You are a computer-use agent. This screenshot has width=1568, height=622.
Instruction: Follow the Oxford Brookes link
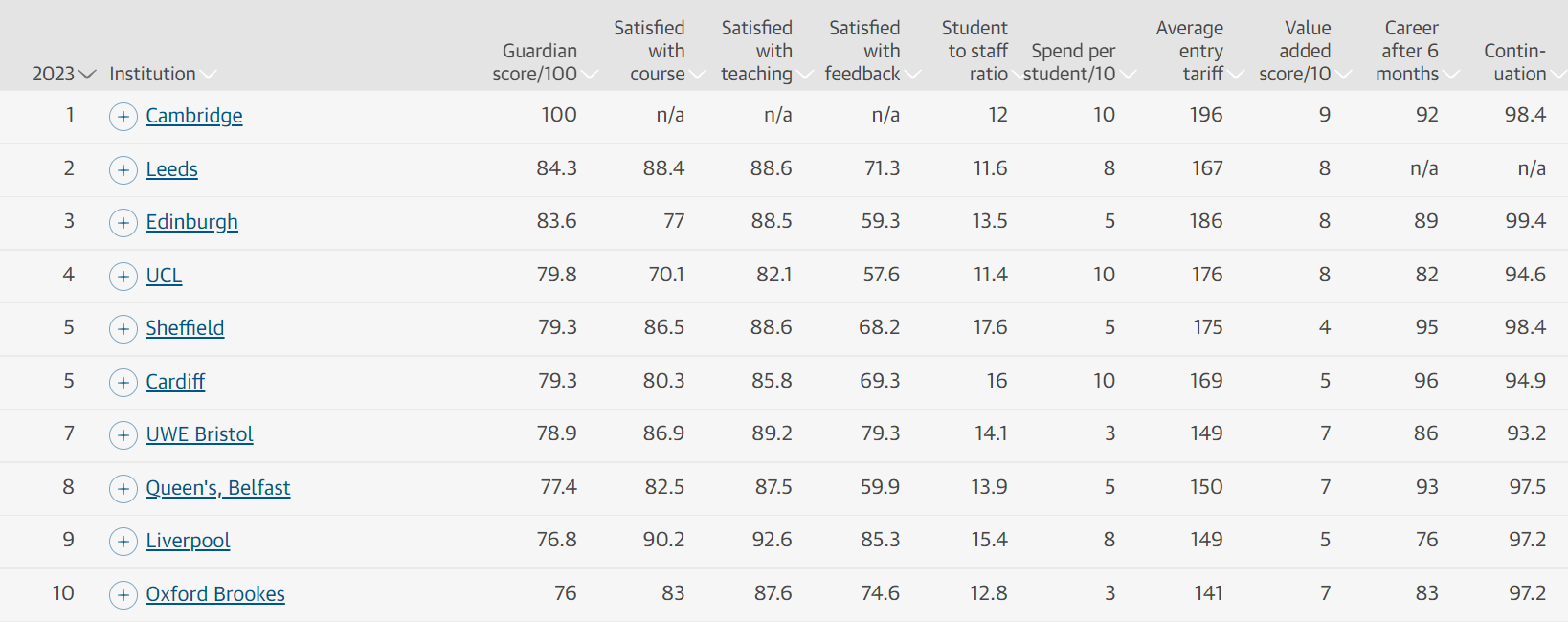215,594
